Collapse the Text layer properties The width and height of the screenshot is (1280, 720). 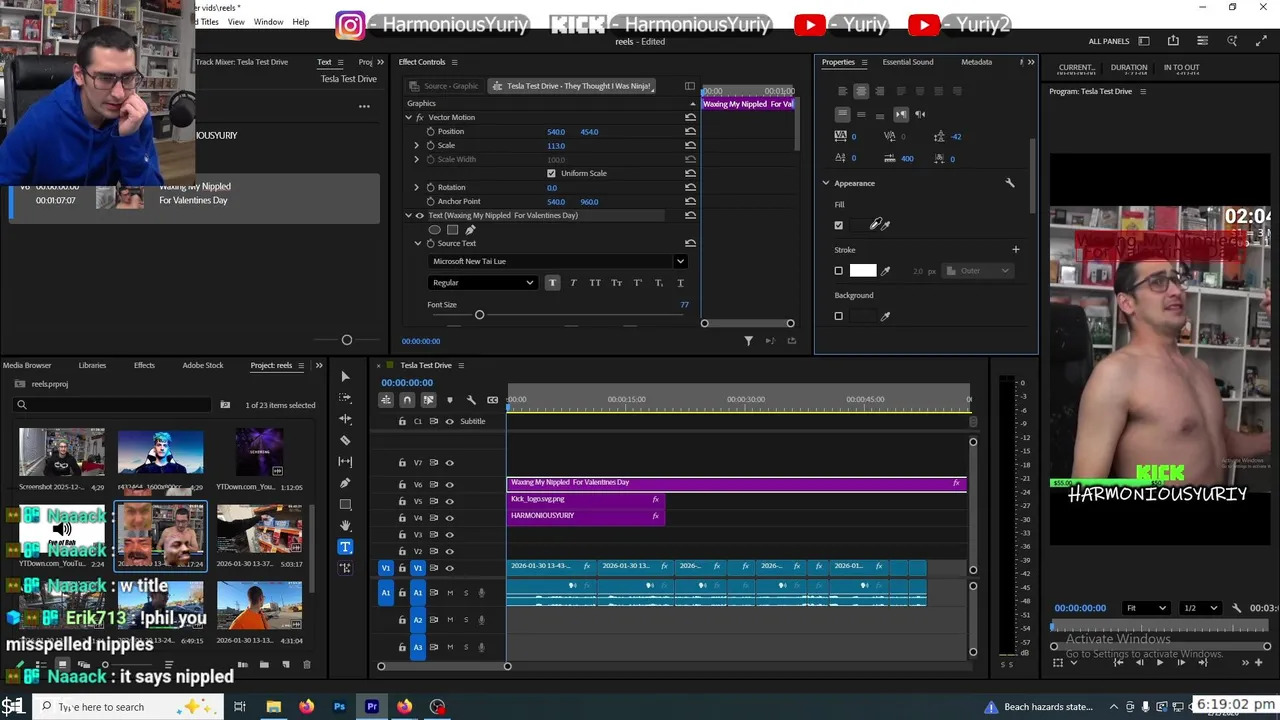click(x=408, y=216)
